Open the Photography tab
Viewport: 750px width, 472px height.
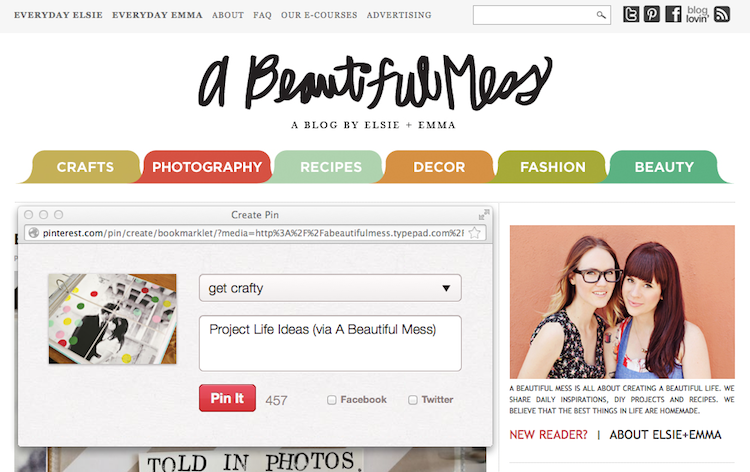[207, 167]
